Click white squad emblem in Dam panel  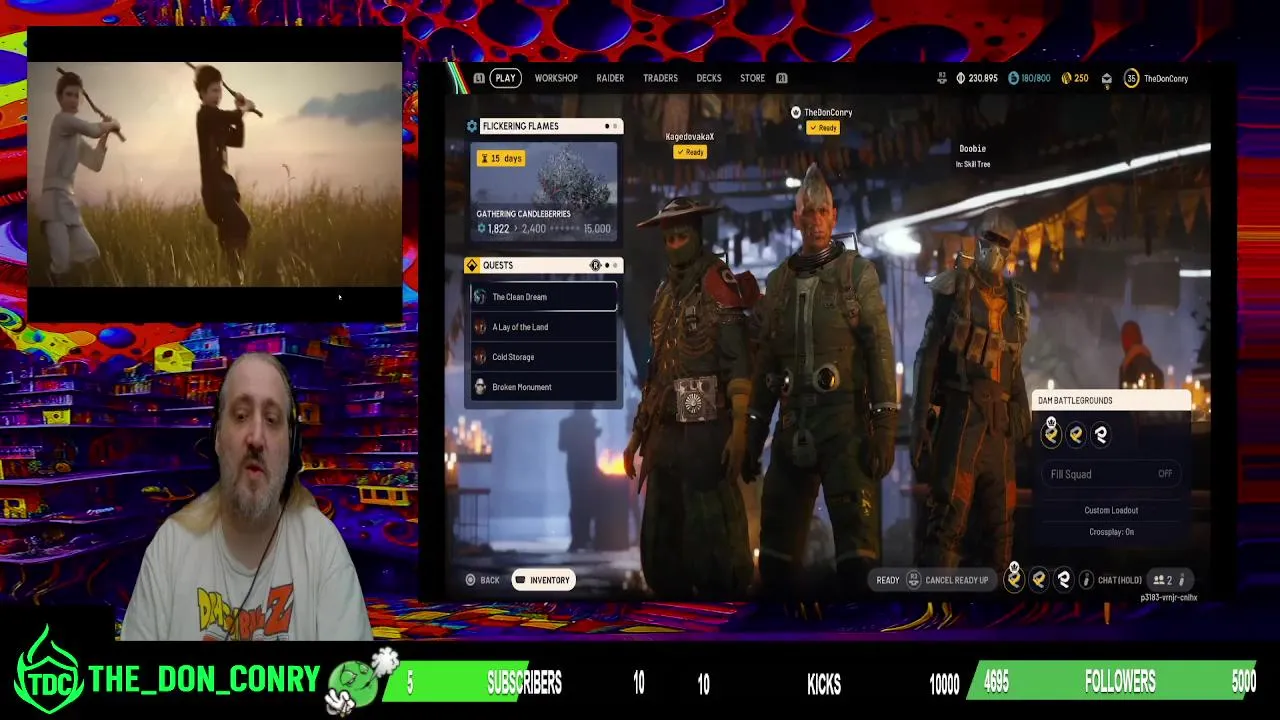point(1101,434)
